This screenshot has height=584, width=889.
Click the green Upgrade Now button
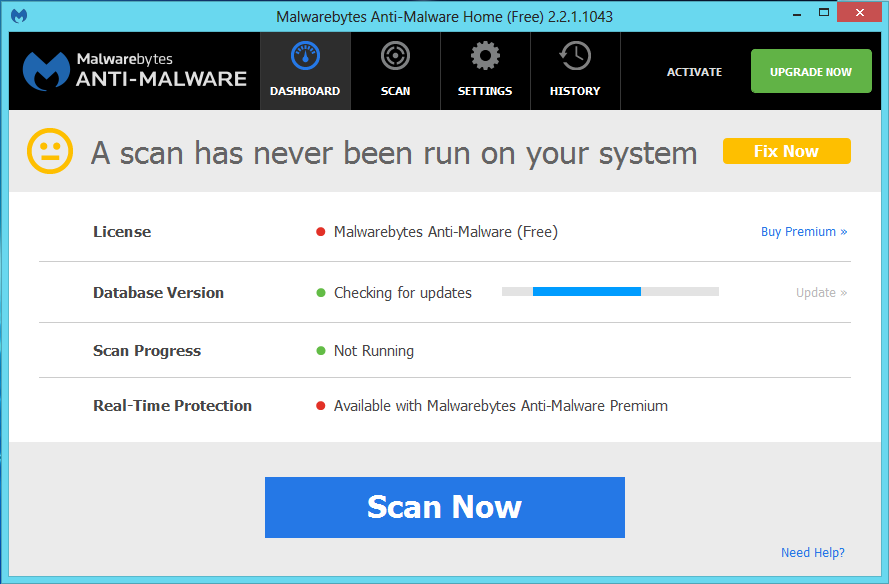click(810, 72)
